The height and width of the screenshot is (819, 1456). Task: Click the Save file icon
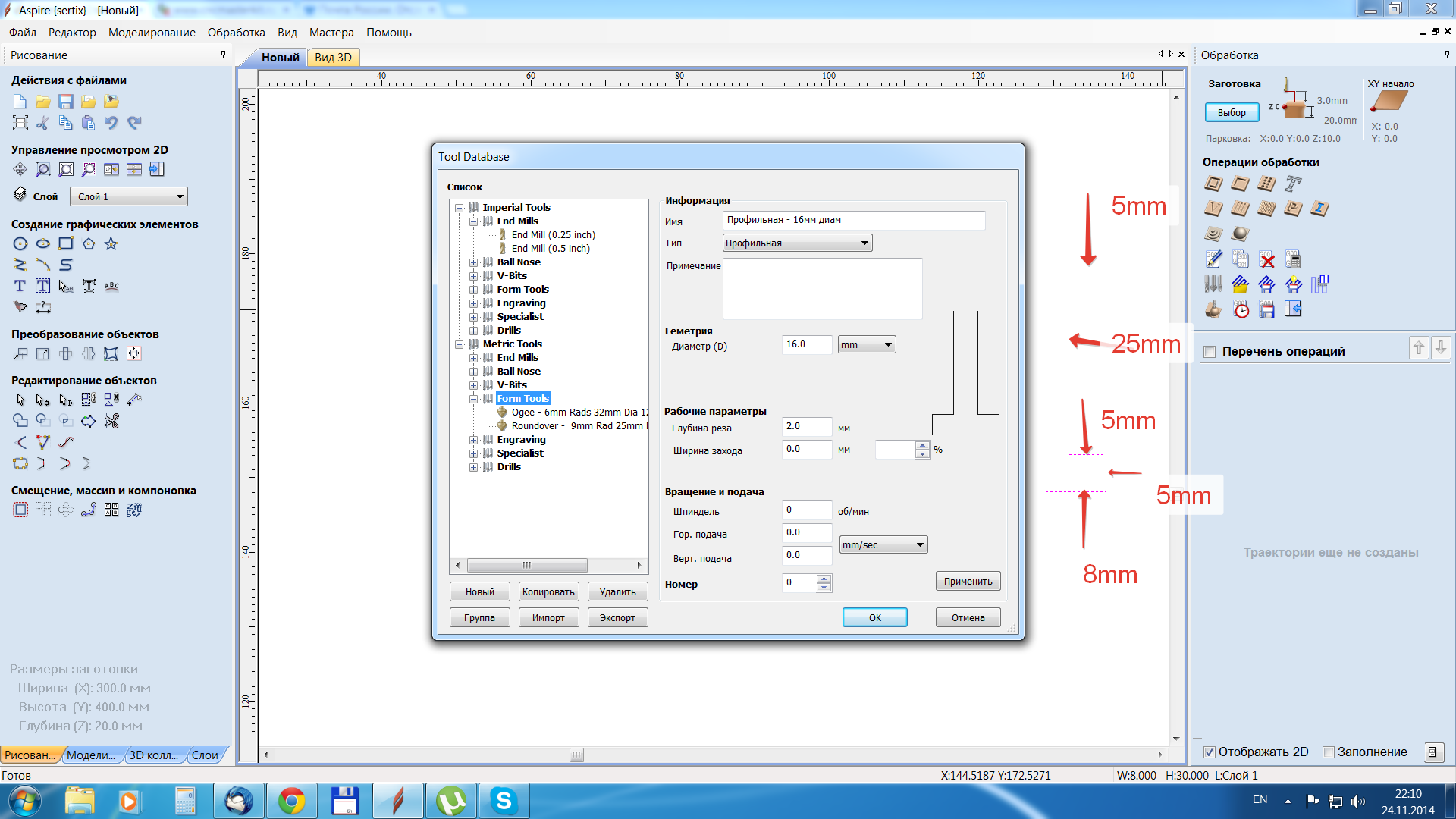point(66,102)
